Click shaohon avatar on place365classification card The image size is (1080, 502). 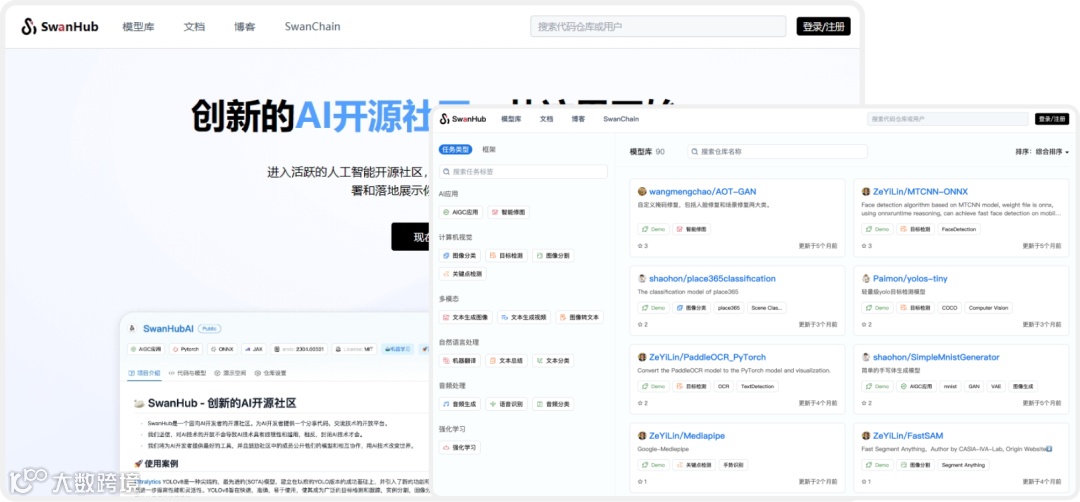[642, 279]
